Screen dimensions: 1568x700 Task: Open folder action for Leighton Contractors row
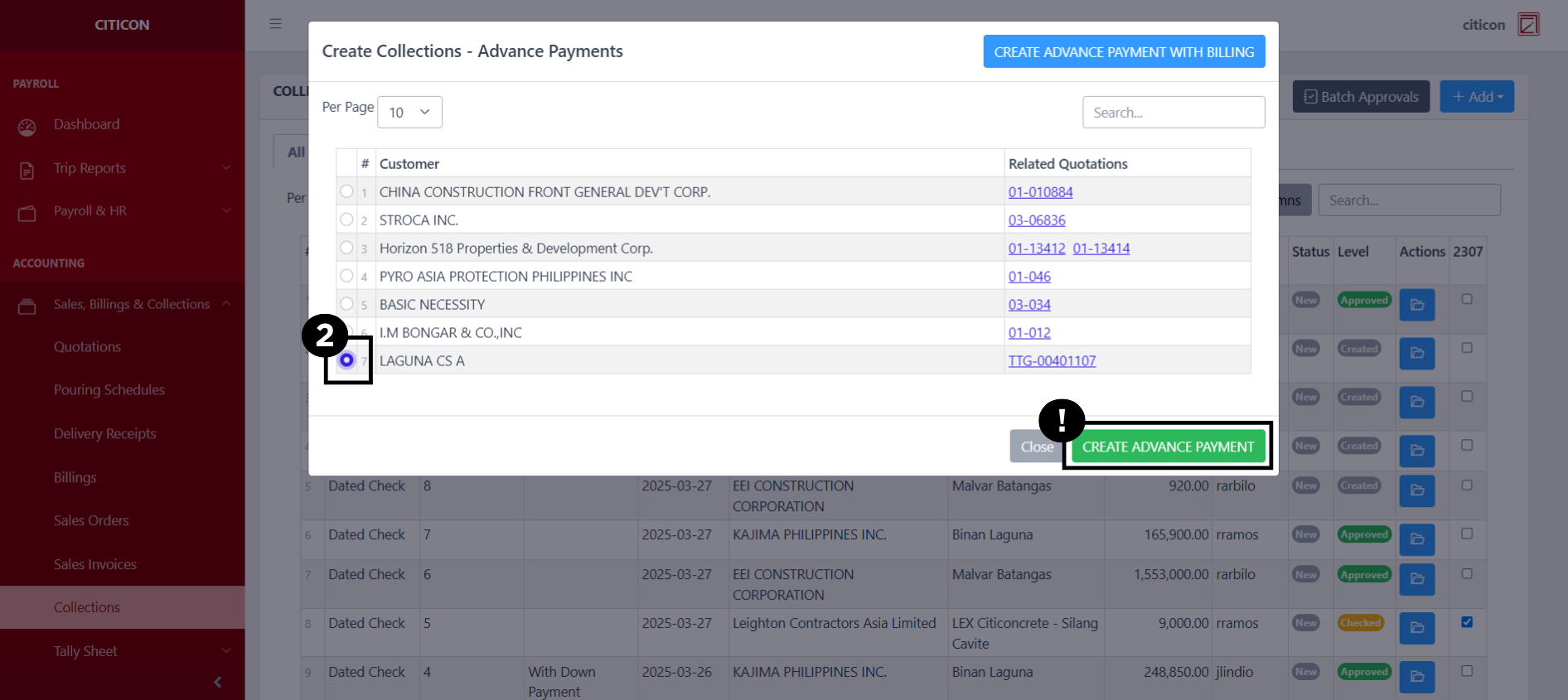tap(1416, 628)
